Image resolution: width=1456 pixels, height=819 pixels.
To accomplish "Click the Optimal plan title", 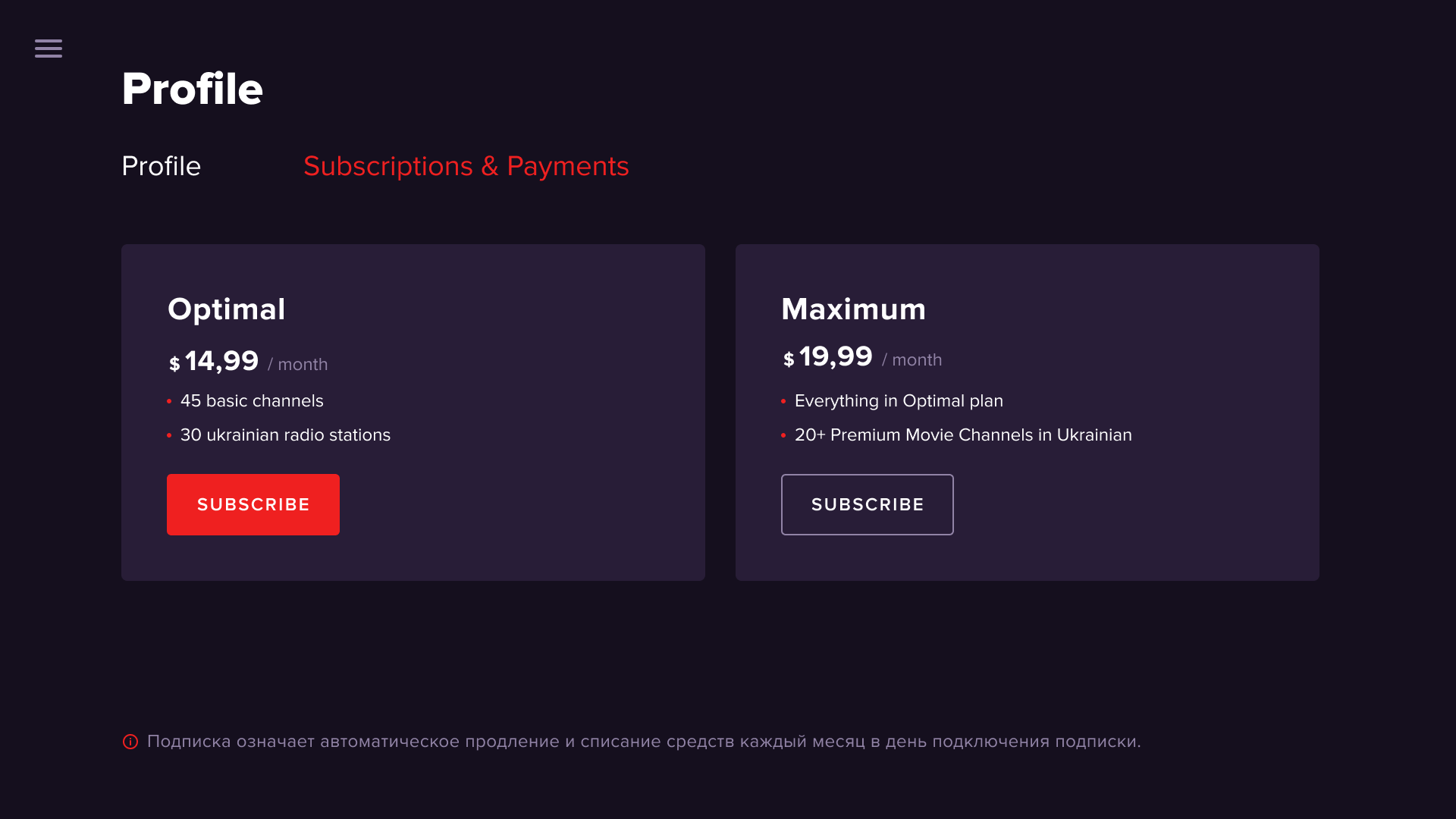I will (226, 309).
